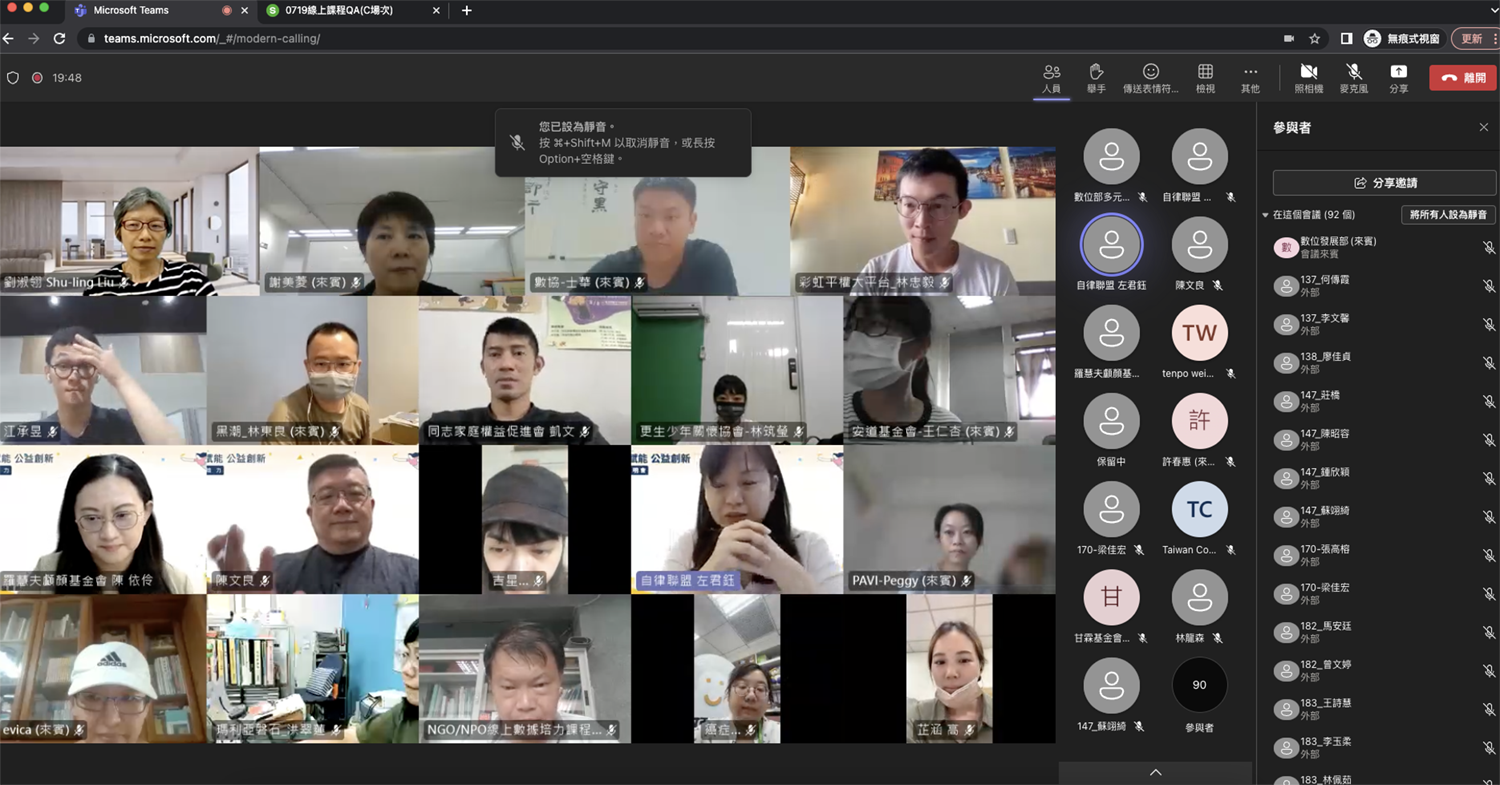
Task: Click the 分享邀請 share invite button
Action: tap(1384, 183)
